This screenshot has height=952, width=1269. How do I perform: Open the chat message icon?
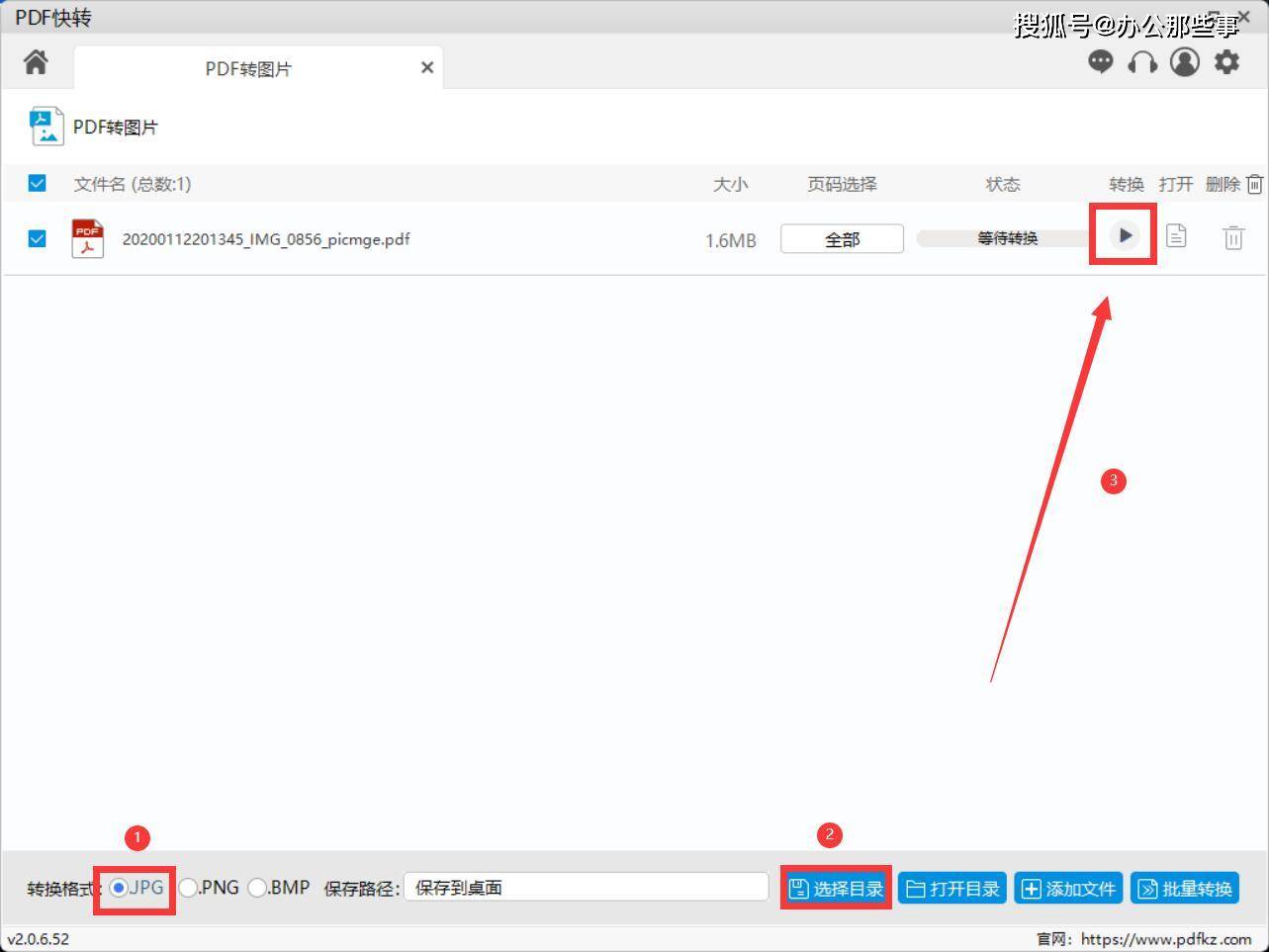click(1100, 62)
